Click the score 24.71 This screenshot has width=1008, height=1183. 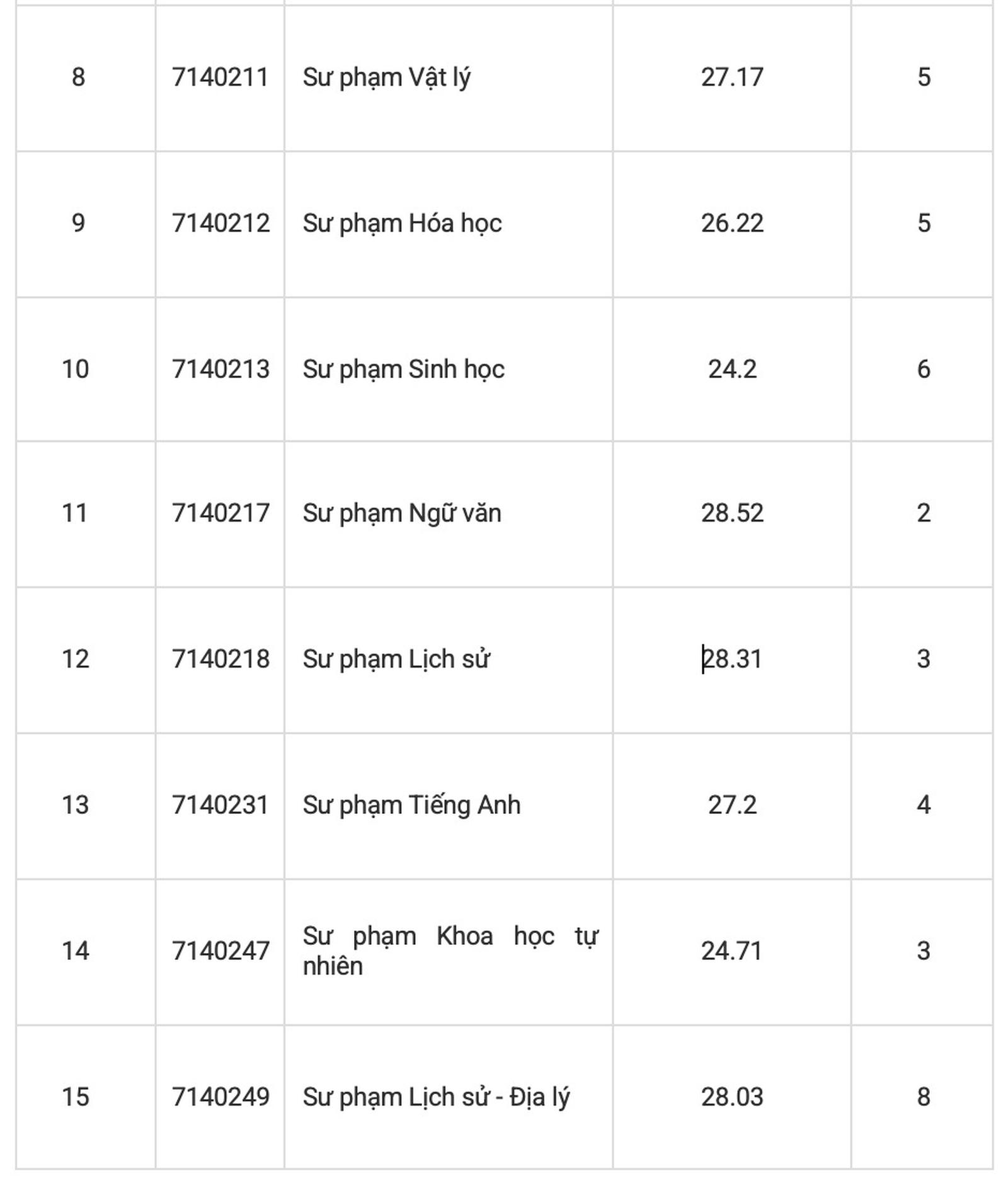[731, 951]
